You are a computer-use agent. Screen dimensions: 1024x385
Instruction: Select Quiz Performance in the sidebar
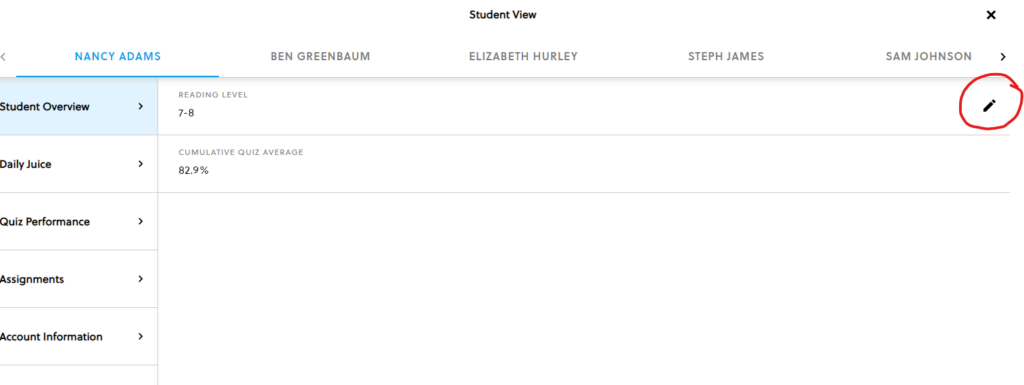pos(78,221)
